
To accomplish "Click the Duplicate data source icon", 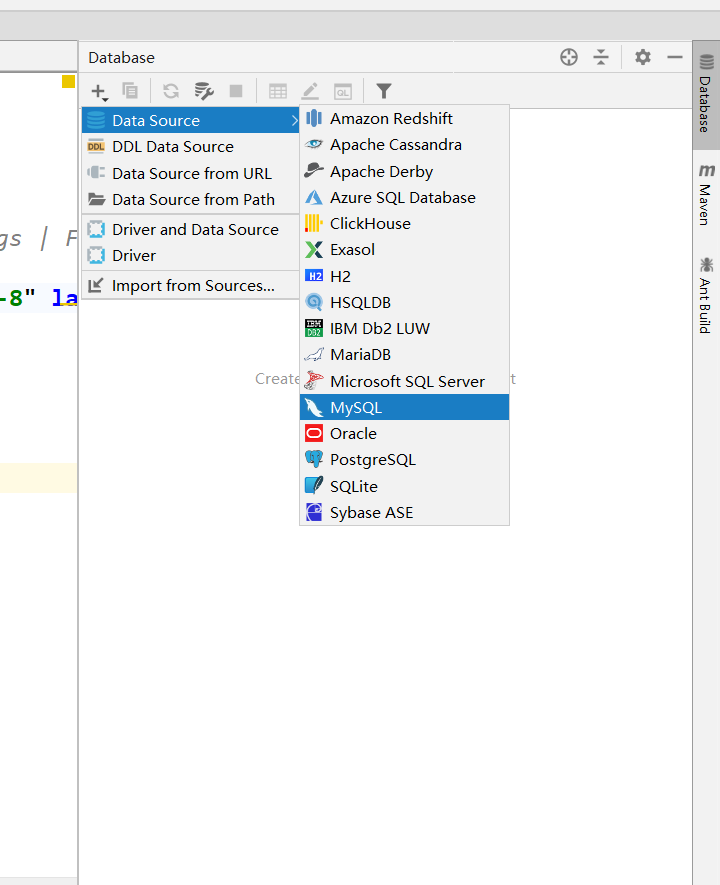I will pos(130,90).
